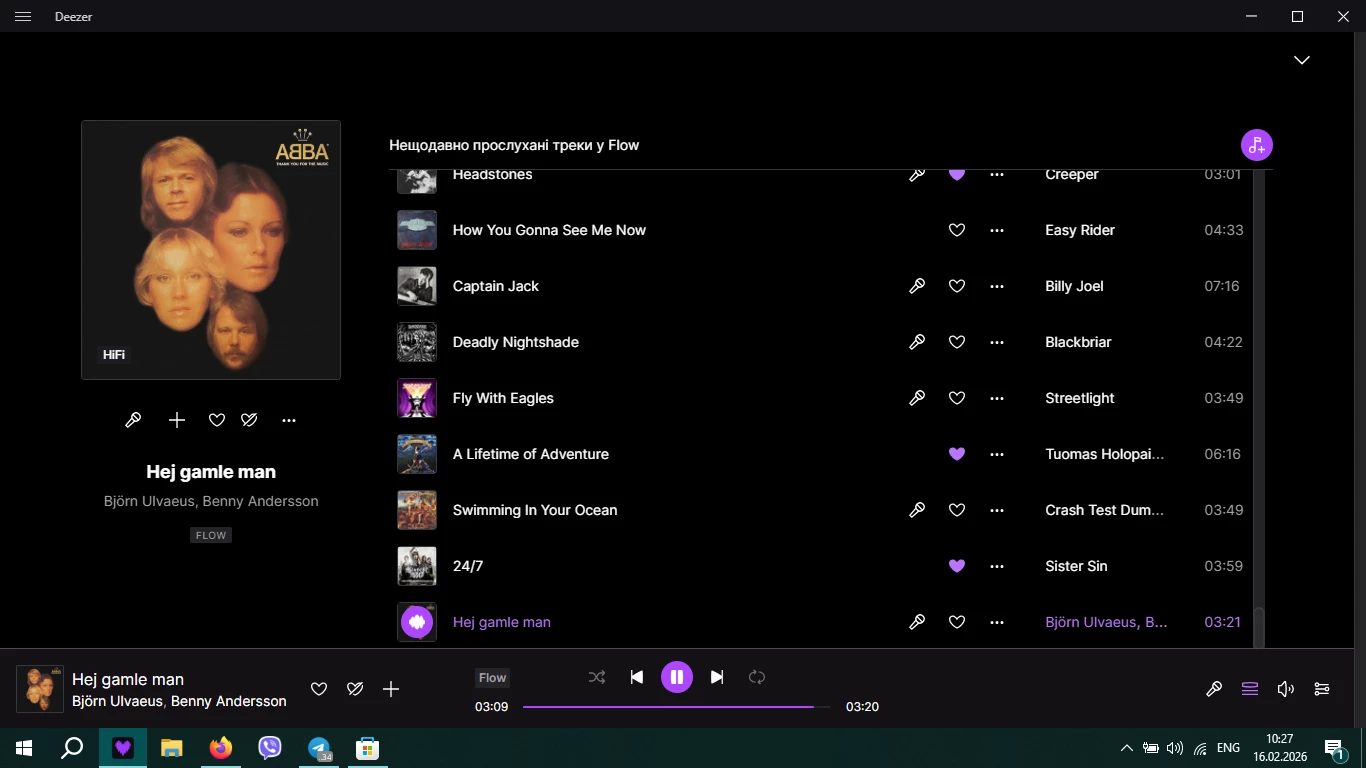This screenshot has height=768, width=1366.
Task: Click the purple add-to-playlist music note button
Action: click(x=1257, y=145)
